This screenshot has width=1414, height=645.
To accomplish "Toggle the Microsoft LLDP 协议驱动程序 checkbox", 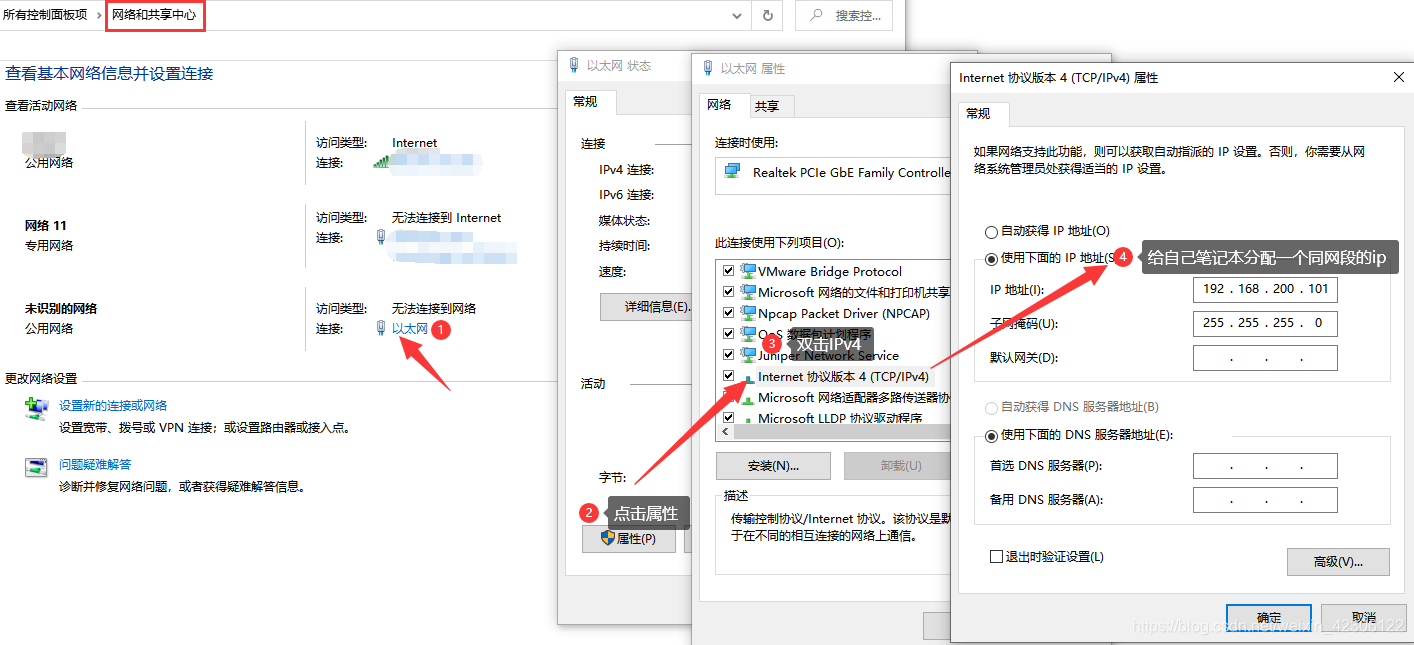I will tap(729, 418).
